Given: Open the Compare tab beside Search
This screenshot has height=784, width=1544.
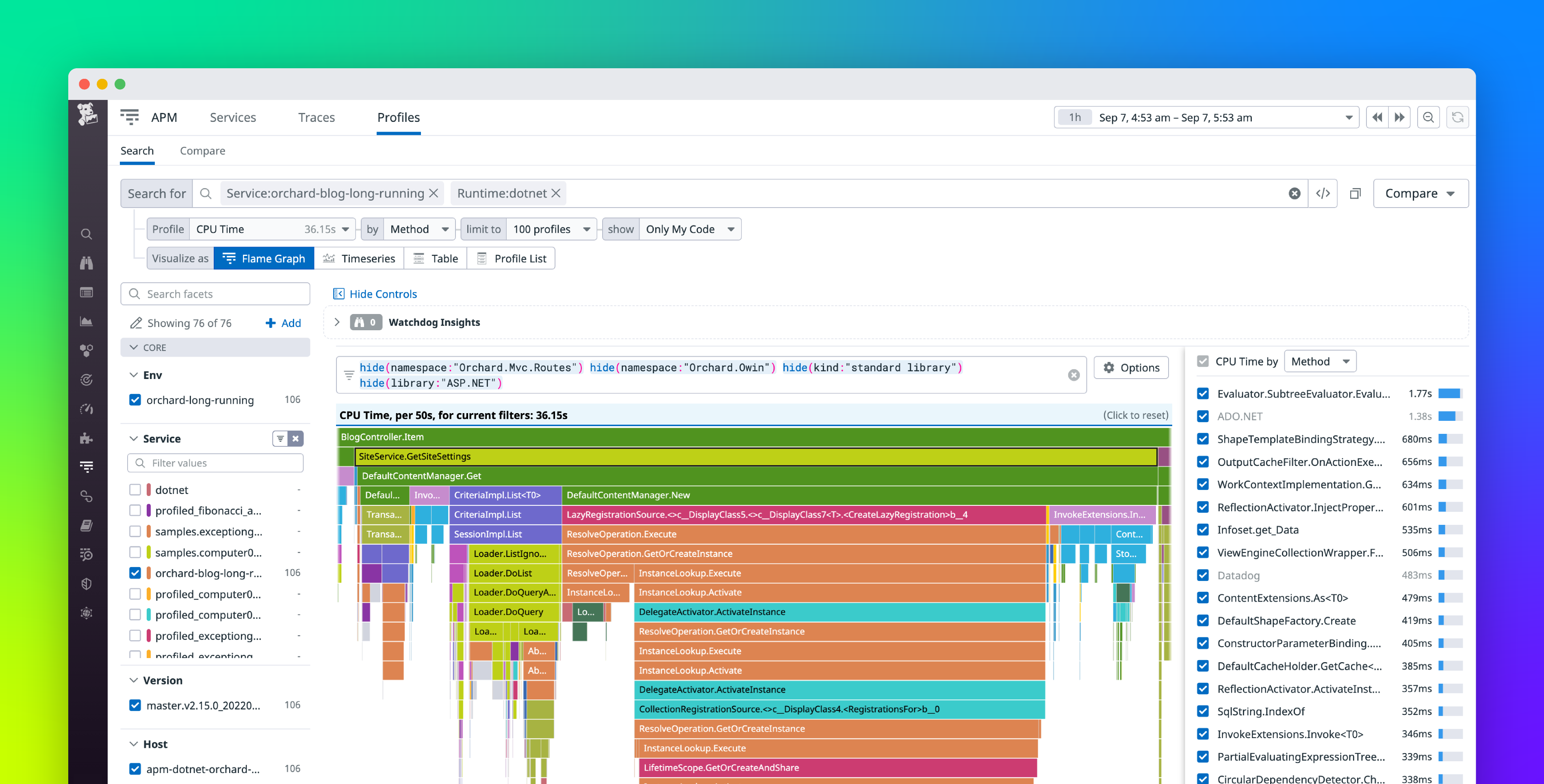Looking at the screenshot, I should [x=202, y=150].
